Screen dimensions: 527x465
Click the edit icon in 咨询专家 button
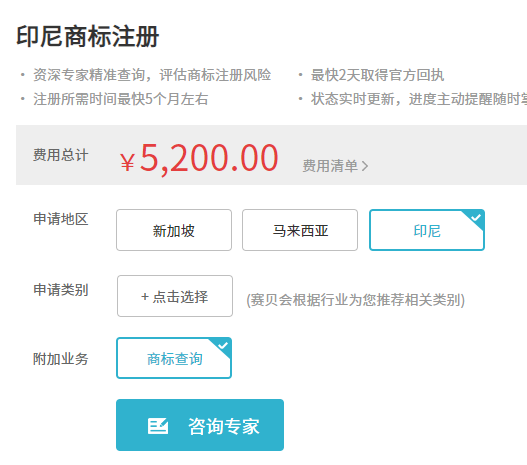[158, 426]
